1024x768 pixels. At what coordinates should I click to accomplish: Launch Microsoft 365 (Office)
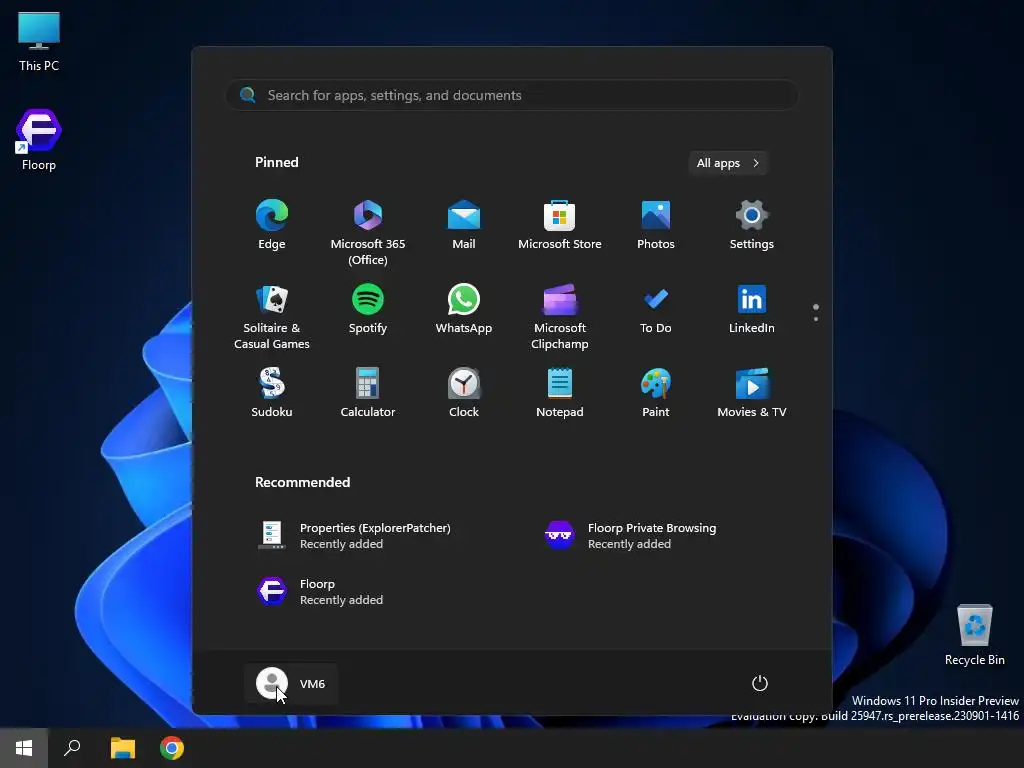pos(368,232)
